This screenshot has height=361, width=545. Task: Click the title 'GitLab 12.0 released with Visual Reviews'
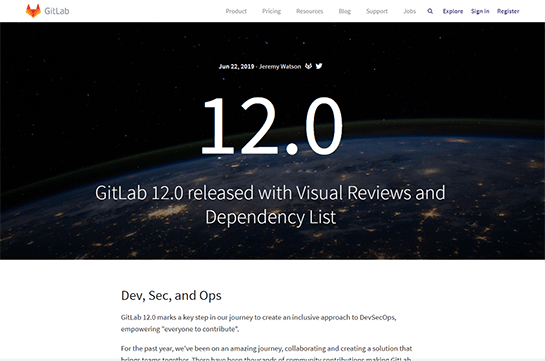(x=270, y=204)
